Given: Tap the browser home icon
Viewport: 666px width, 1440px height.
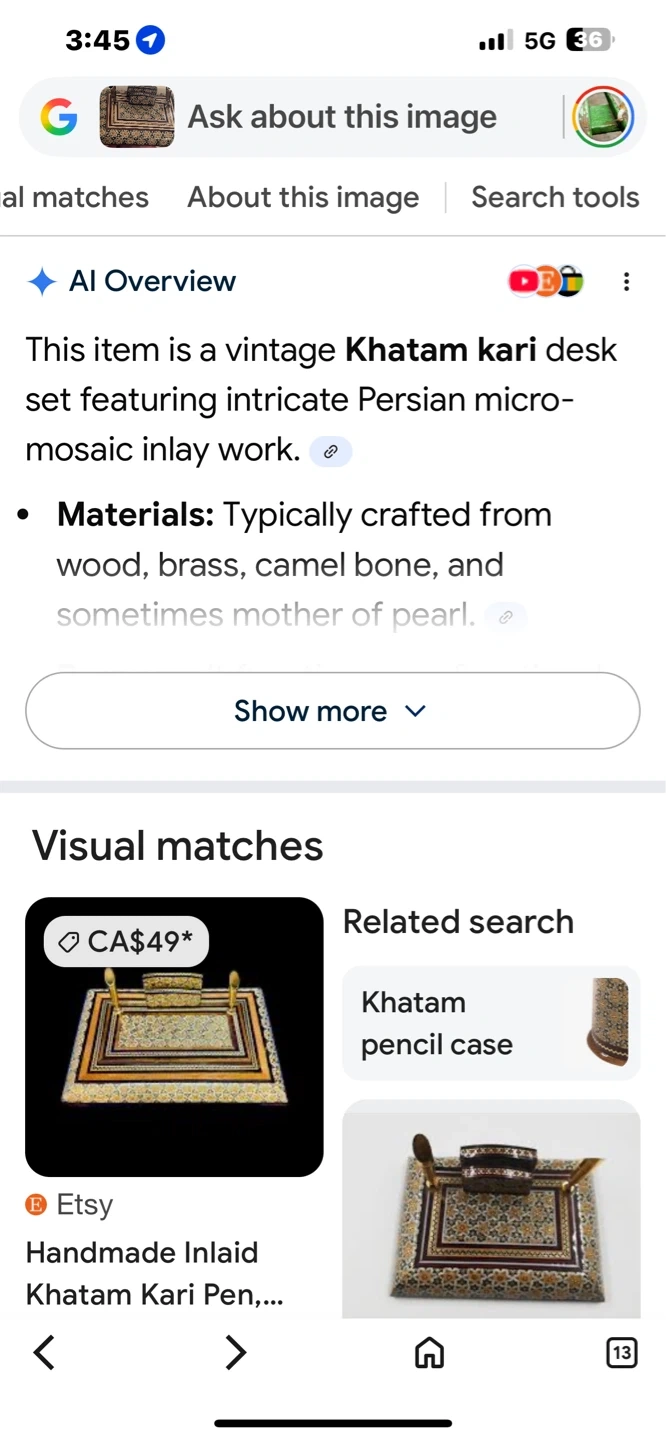Looking at the screenshot, I should tap(429, 1353).
